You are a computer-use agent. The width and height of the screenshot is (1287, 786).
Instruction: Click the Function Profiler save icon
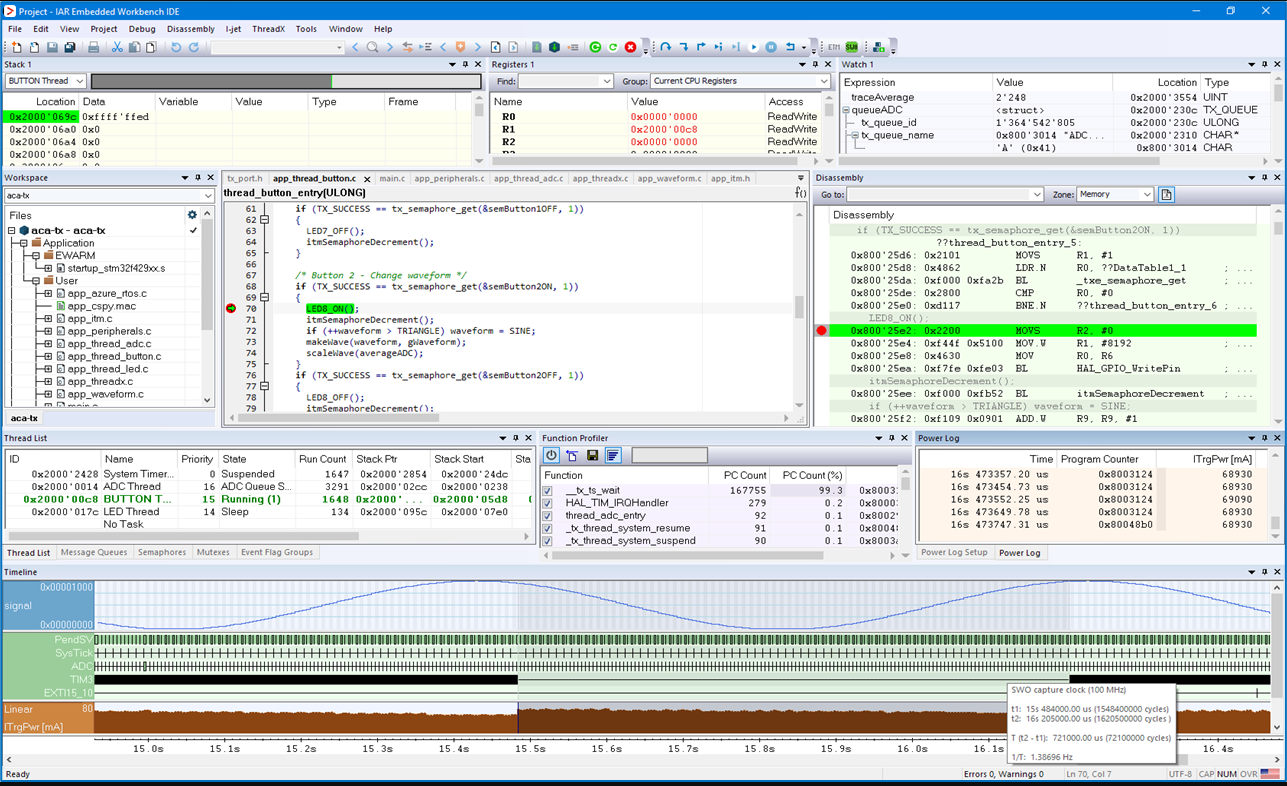(x=592, y=456)
